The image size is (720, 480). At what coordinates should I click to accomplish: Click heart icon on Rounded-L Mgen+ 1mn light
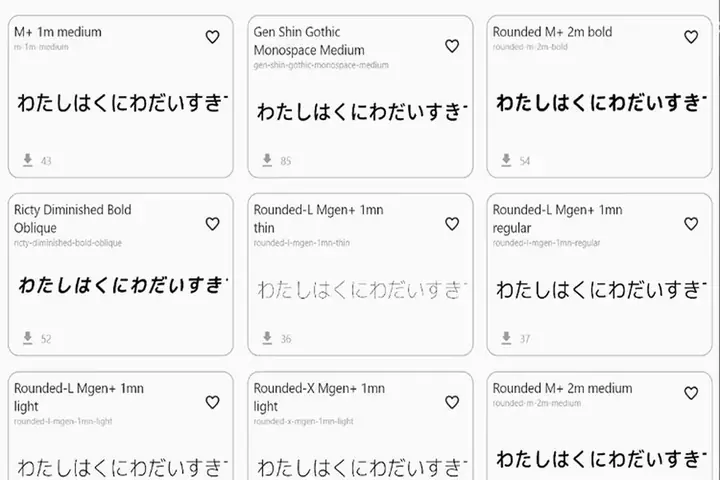coord(212,402)
